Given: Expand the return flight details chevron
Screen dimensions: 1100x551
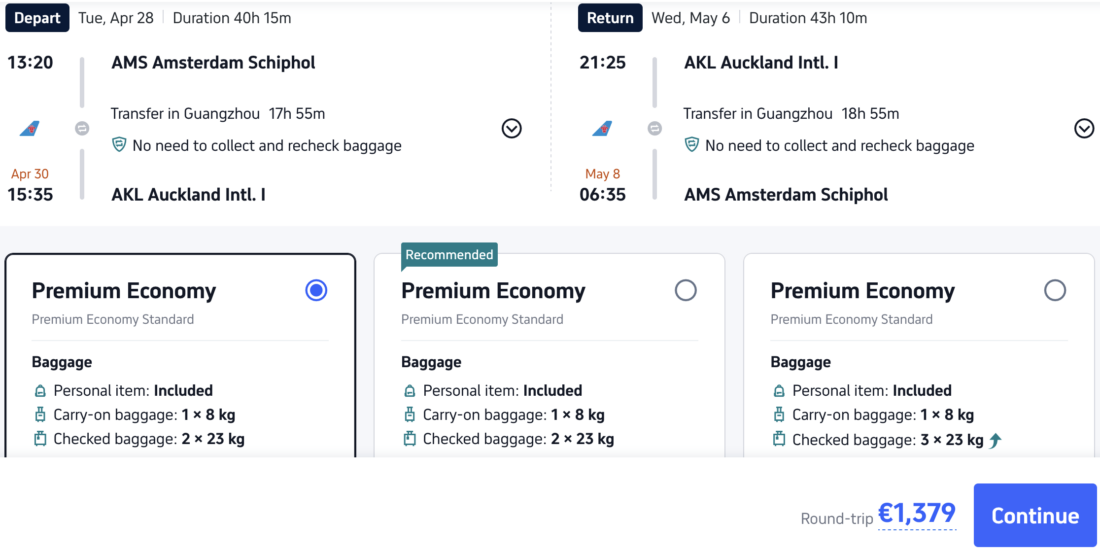Looking at the screenshot, I should tap(1084, 129).
